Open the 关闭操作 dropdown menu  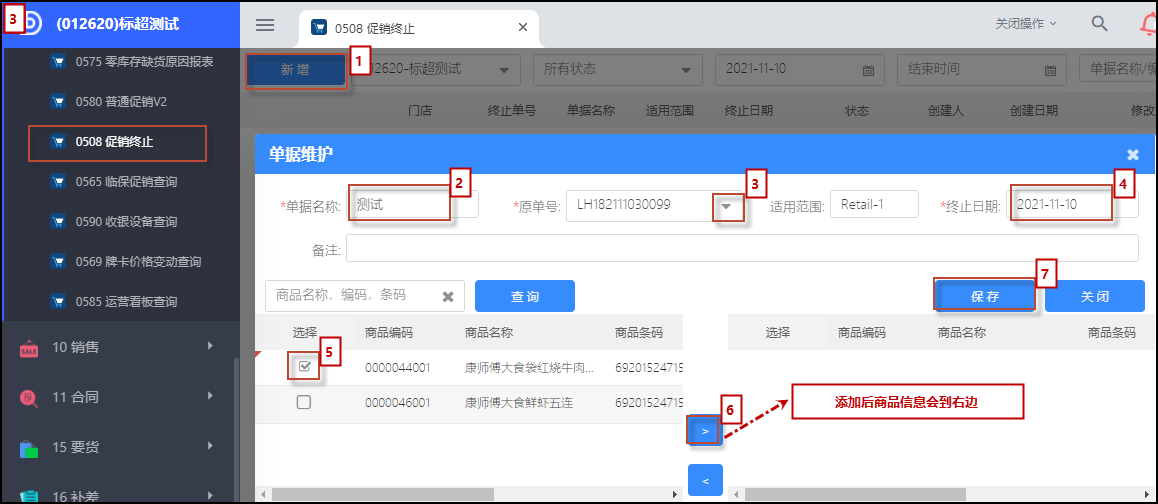click(x=1025, y=23)
